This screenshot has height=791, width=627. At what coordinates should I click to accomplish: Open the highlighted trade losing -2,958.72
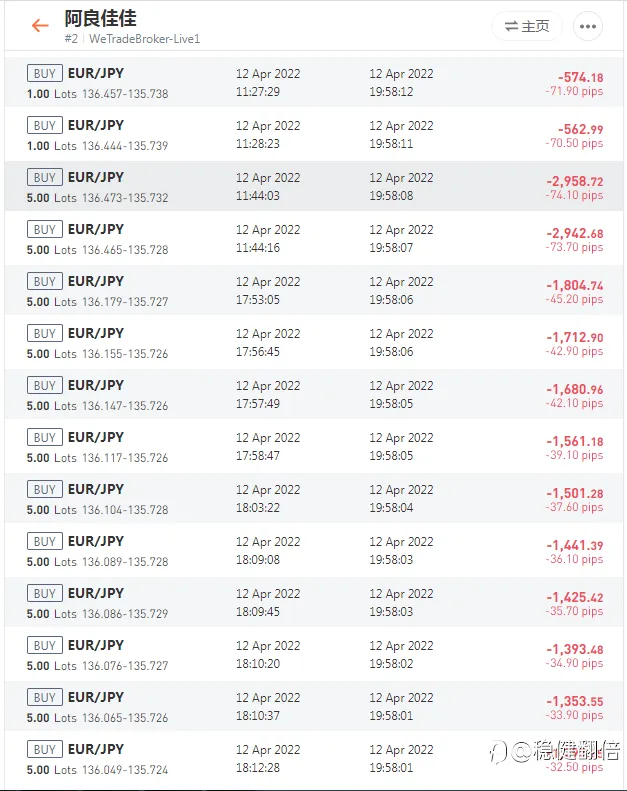pos(314,186)
